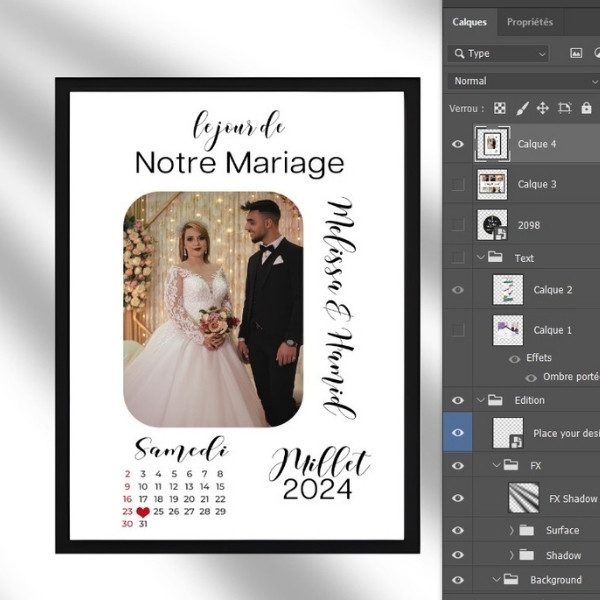Image resolution: width=600 pixels, height=600 pixels.
Task: Open the layer filter Type dropdown
Action: point(499,54)
